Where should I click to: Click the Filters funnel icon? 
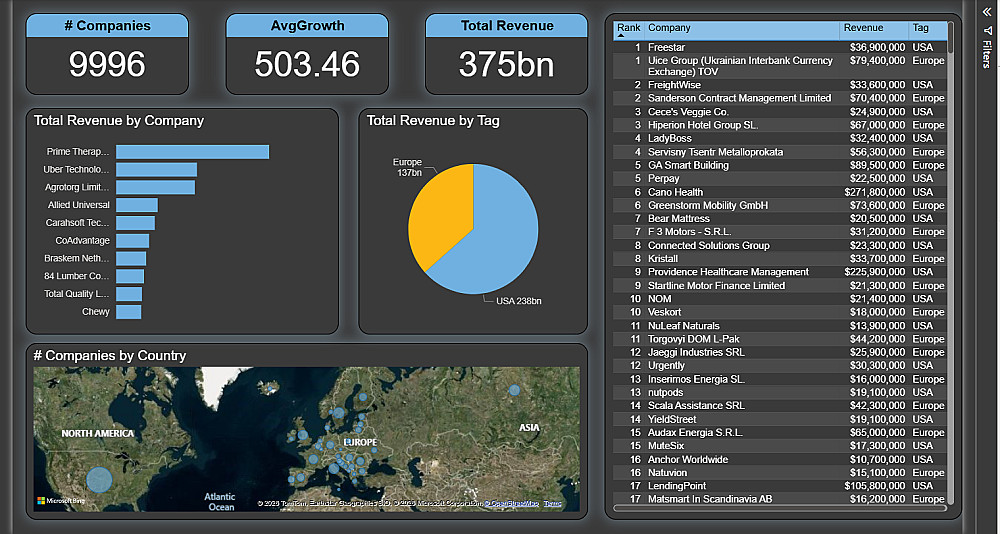987,31
